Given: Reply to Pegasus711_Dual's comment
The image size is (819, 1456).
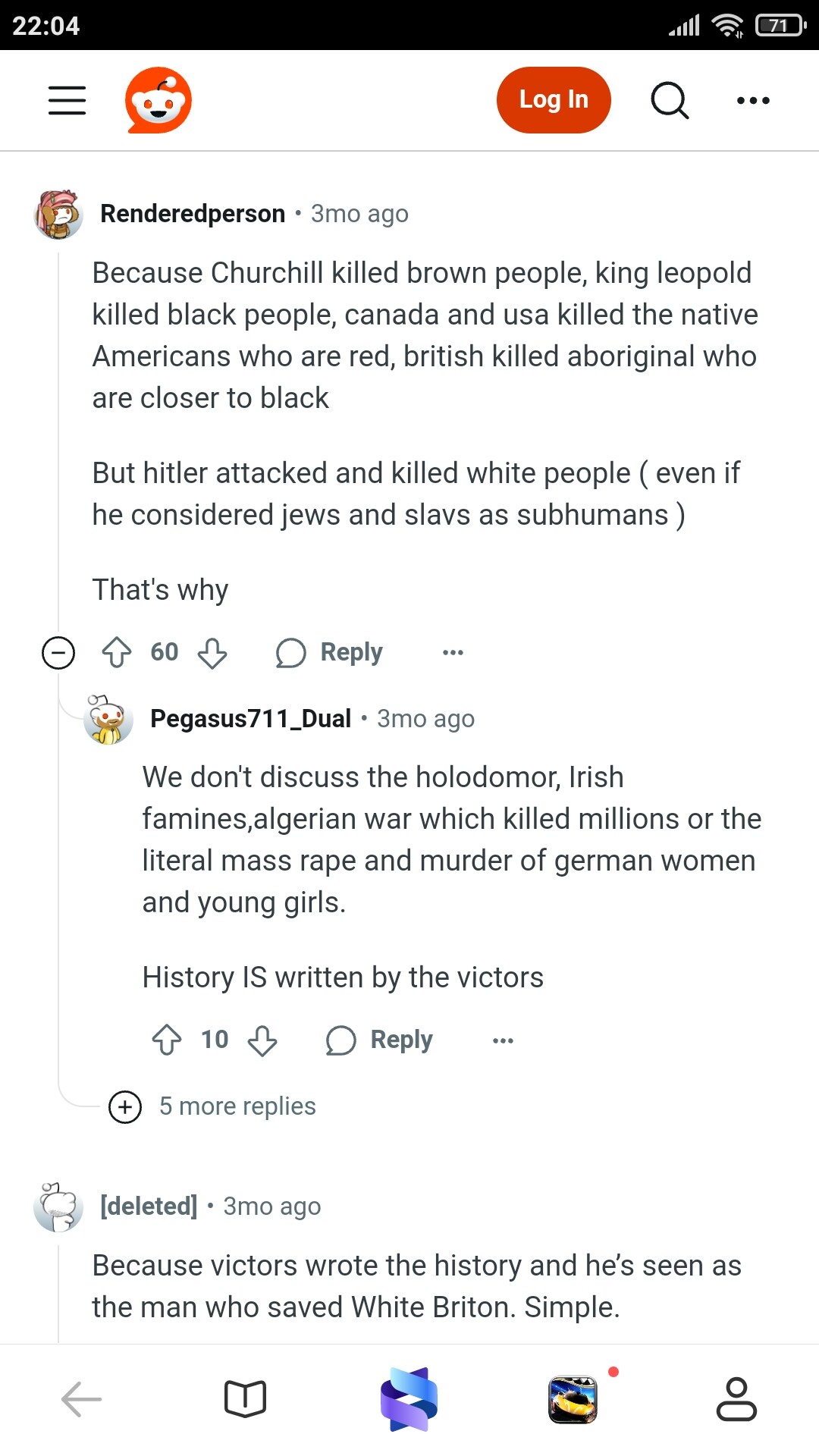Looking at the screenshot, I should coord(380,1040).
